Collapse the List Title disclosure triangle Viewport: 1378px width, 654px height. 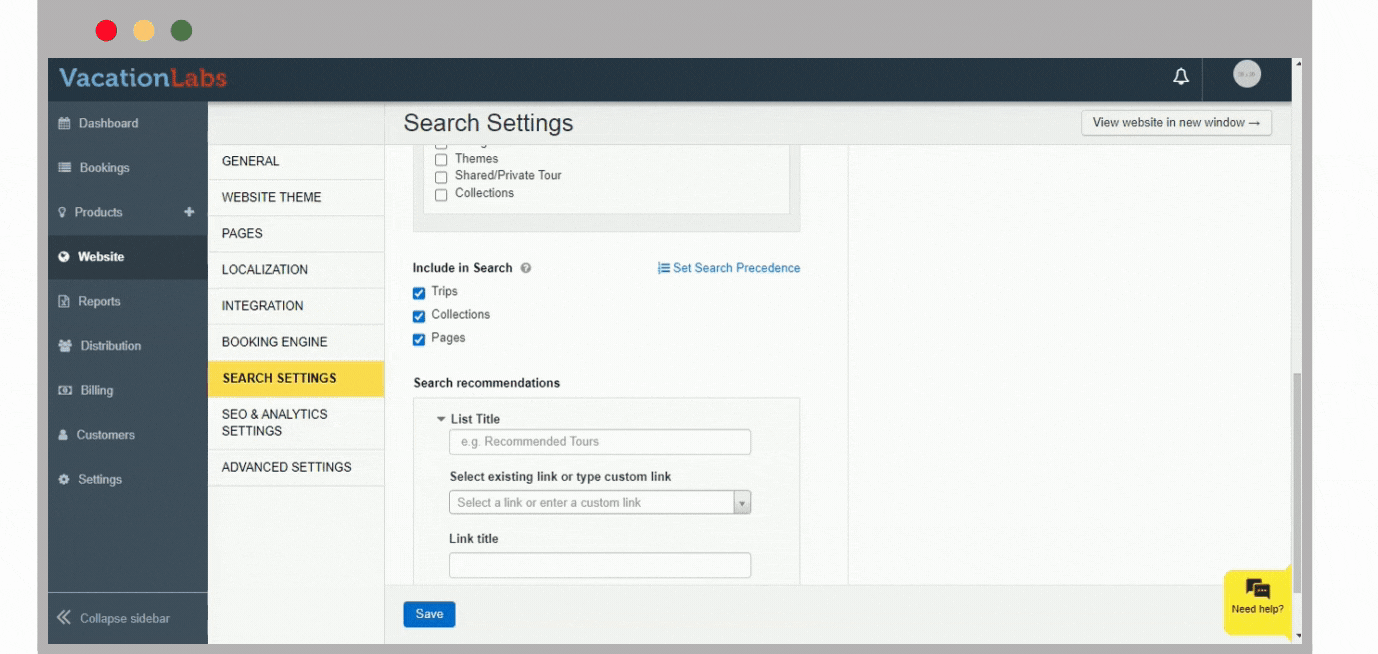pos(441,419)
